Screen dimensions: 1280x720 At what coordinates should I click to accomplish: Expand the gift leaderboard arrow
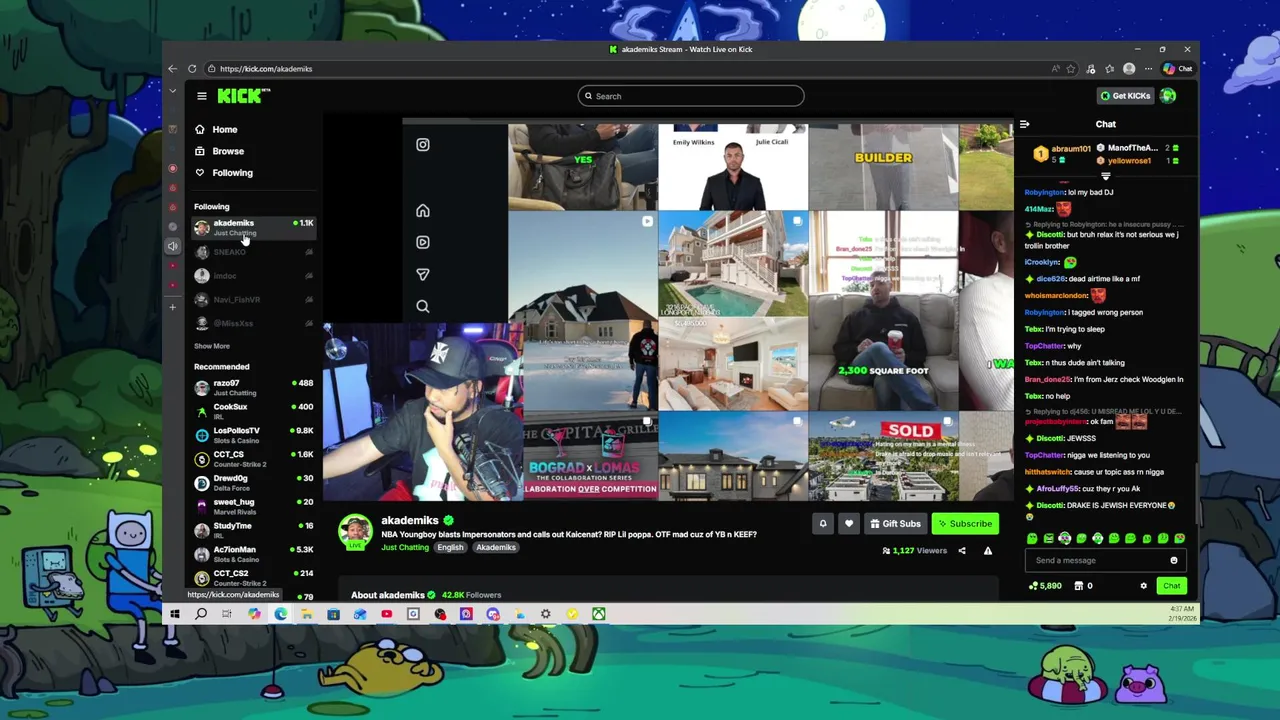[1105, 176]
